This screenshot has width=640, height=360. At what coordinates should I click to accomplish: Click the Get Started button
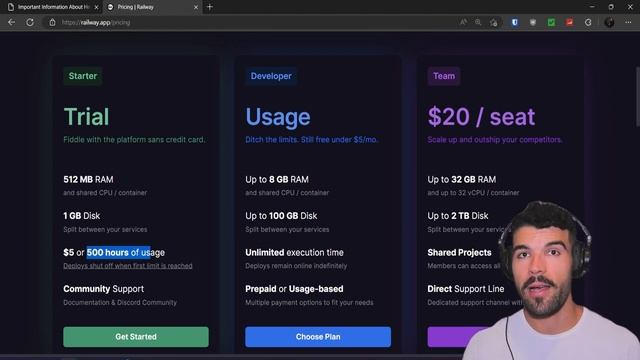click(136, 337)
